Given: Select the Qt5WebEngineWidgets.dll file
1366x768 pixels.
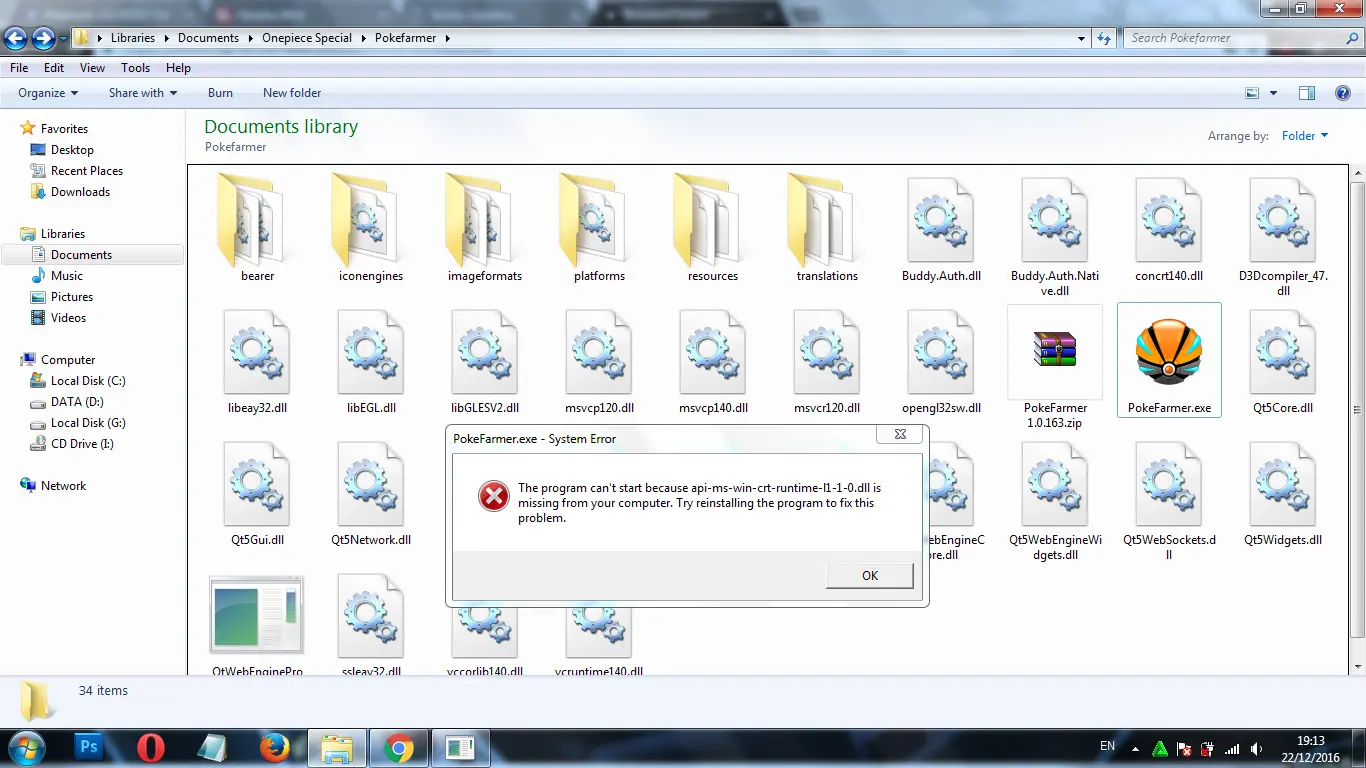Looking at the screenshot, I should click(x=1055, y=500).
